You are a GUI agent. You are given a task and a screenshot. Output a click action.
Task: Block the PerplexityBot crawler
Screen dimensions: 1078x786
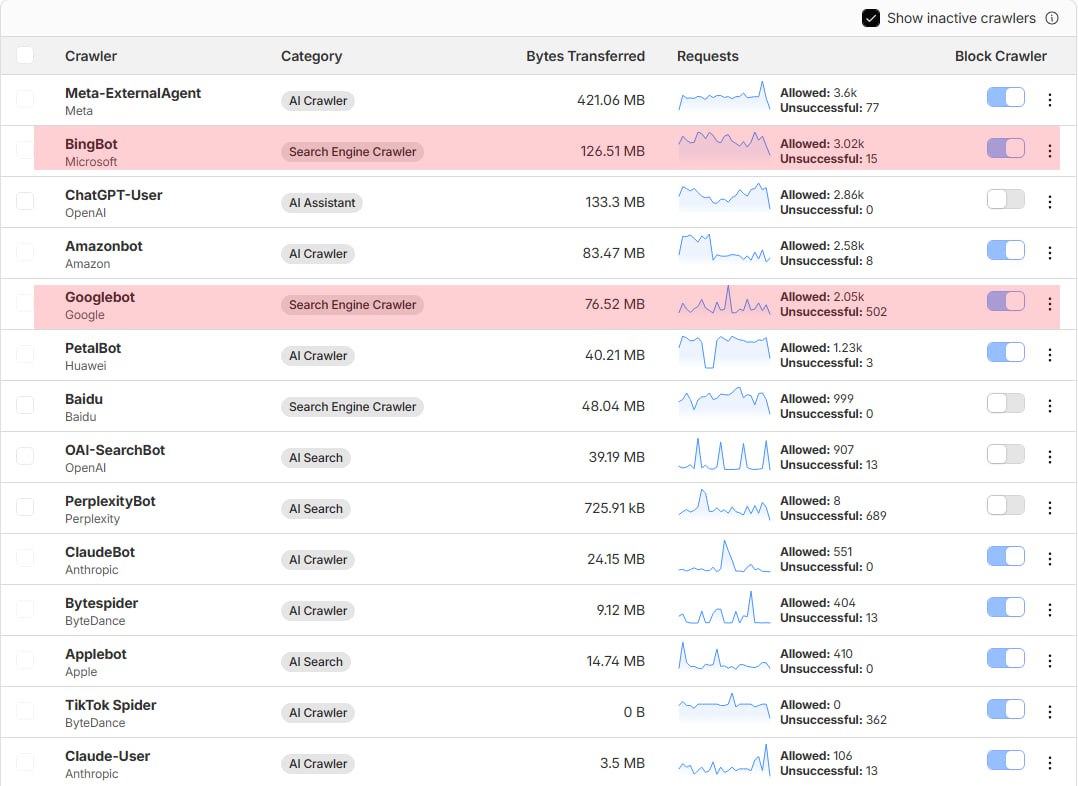[1006, 505]
